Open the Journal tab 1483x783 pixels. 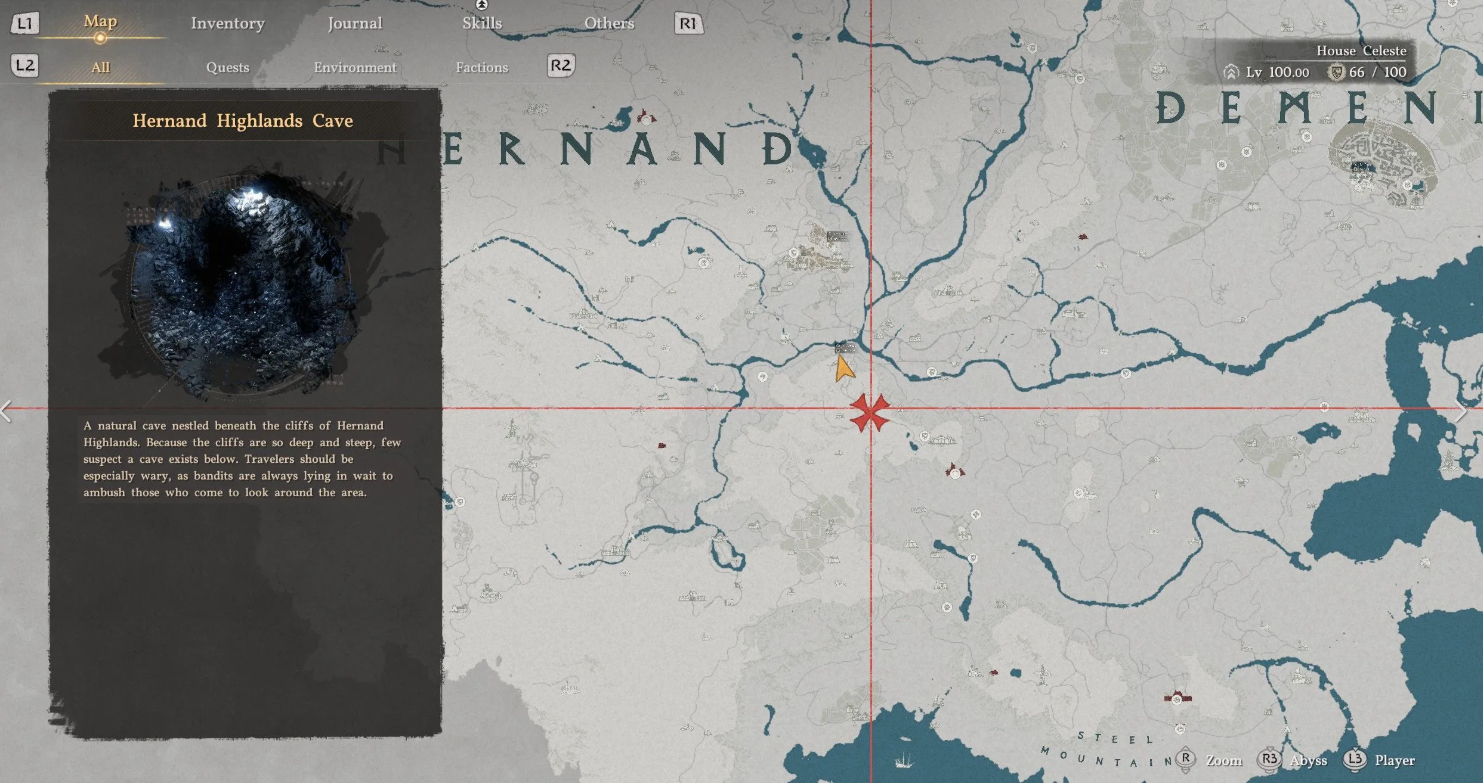tap(355, 23)
